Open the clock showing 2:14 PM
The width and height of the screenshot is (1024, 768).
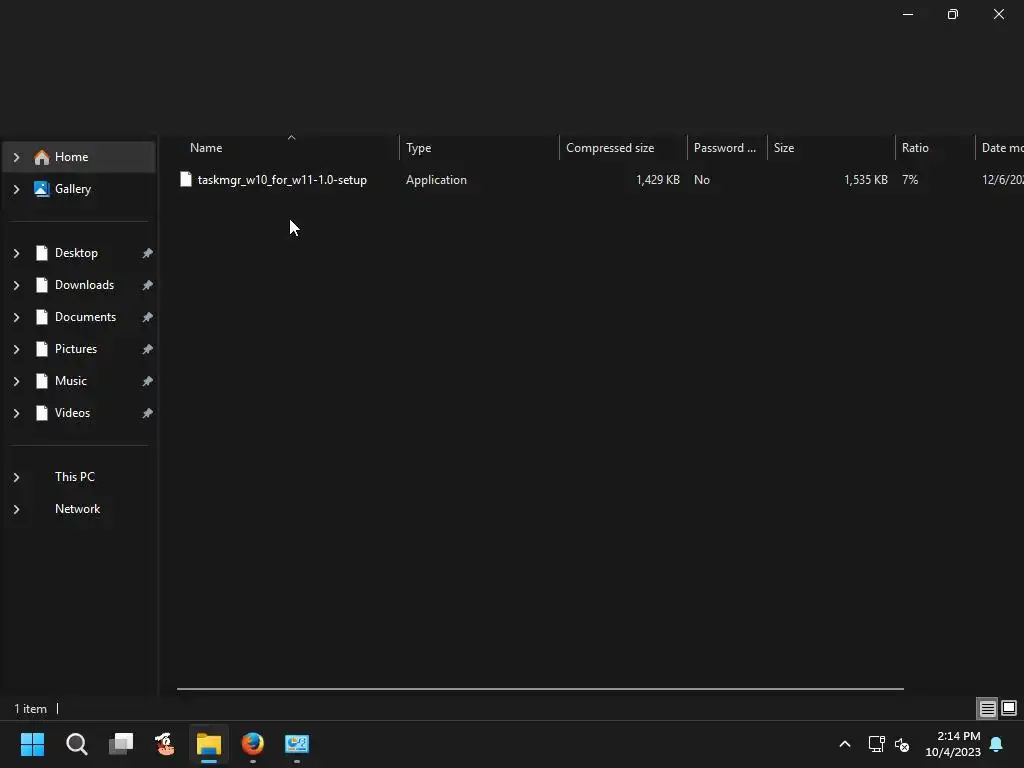953,744
